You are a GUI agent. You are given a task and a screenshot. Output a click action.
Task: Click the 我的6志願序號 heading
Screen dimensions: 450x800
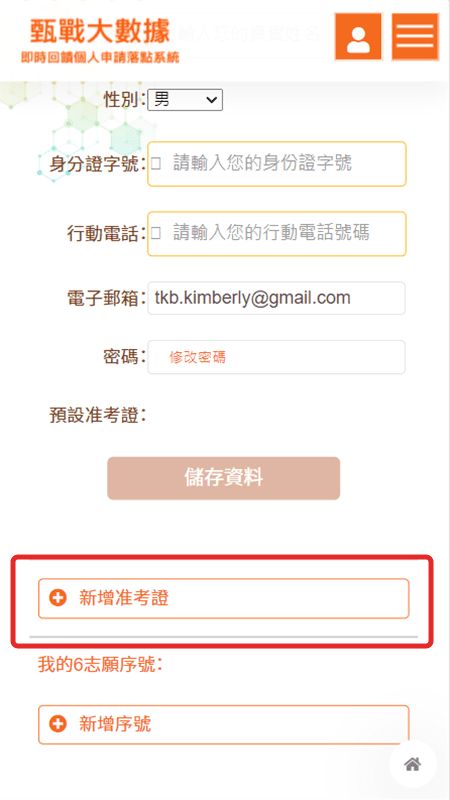[x=100, y=665]
